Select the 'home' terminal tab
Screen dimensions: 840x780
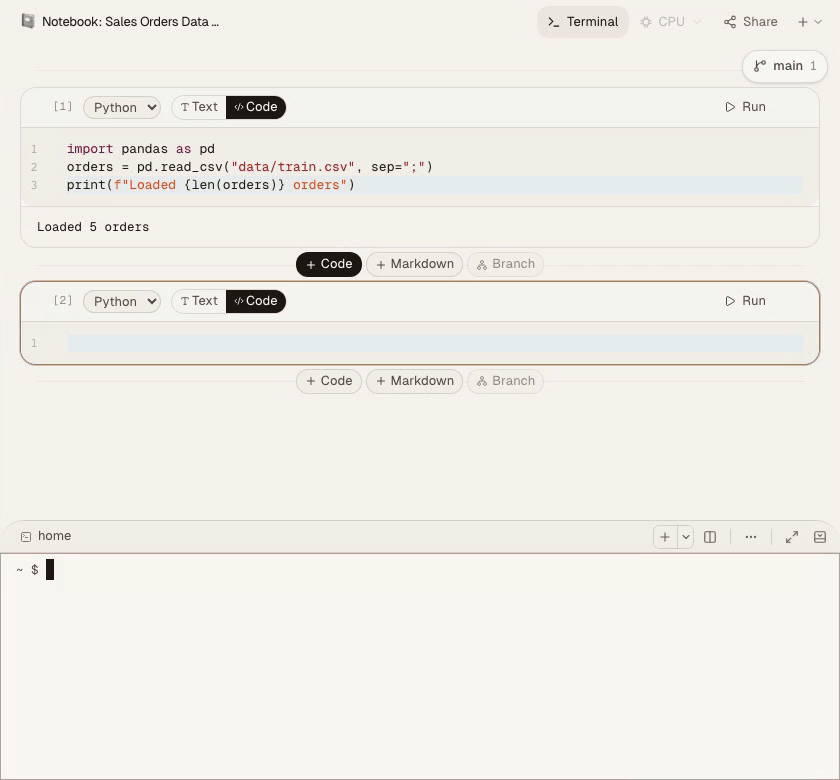[46, 536]
